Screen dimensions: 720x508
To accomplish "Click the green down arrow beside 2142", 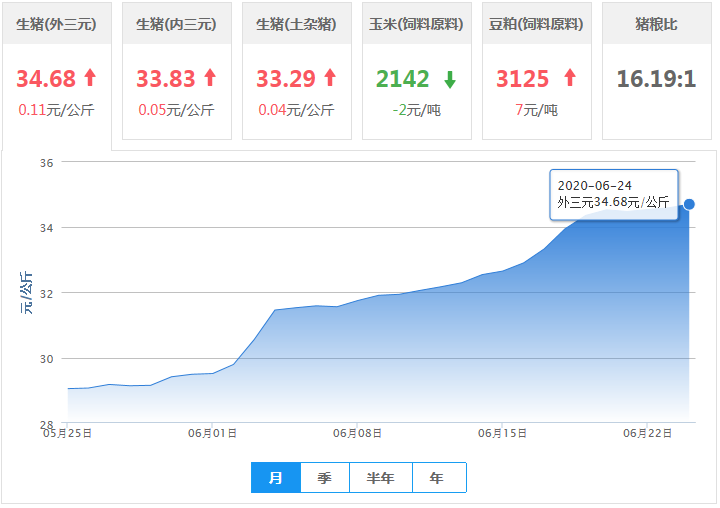I will point(450,79).
